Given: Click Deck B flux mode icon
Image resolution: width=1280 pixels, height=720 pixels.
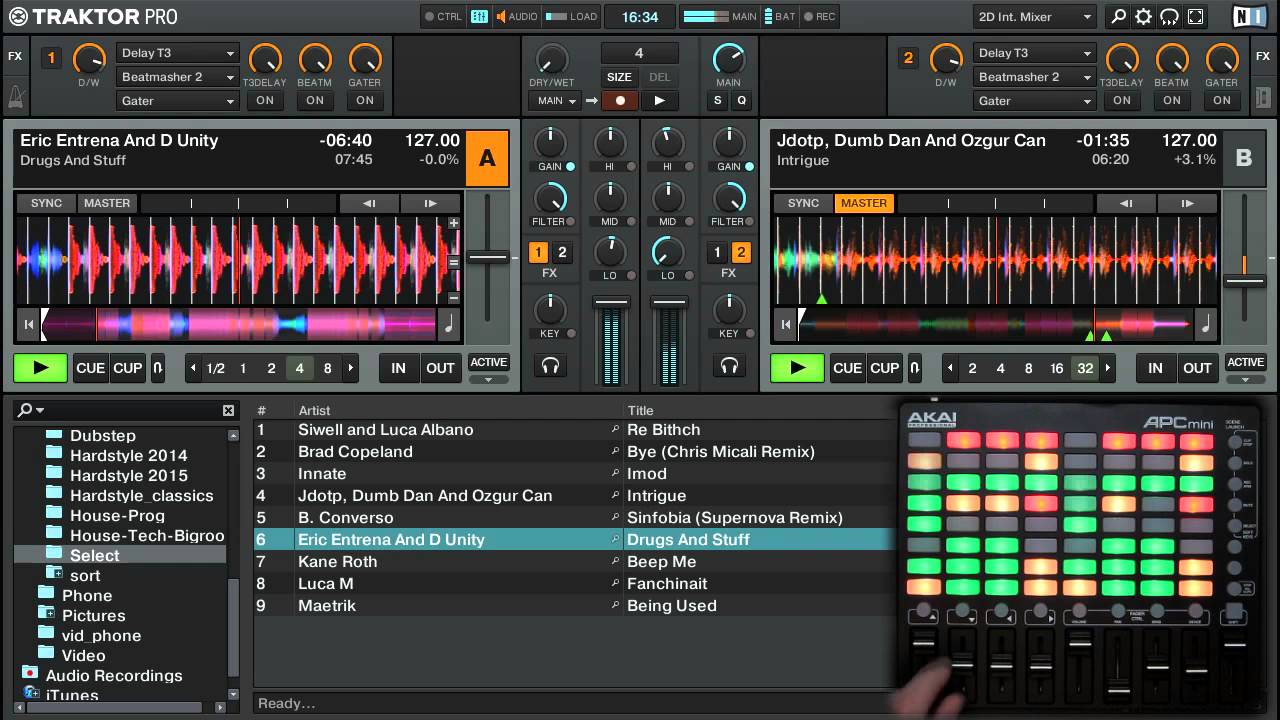Looking at the screenshot, I should pos(914,368).
